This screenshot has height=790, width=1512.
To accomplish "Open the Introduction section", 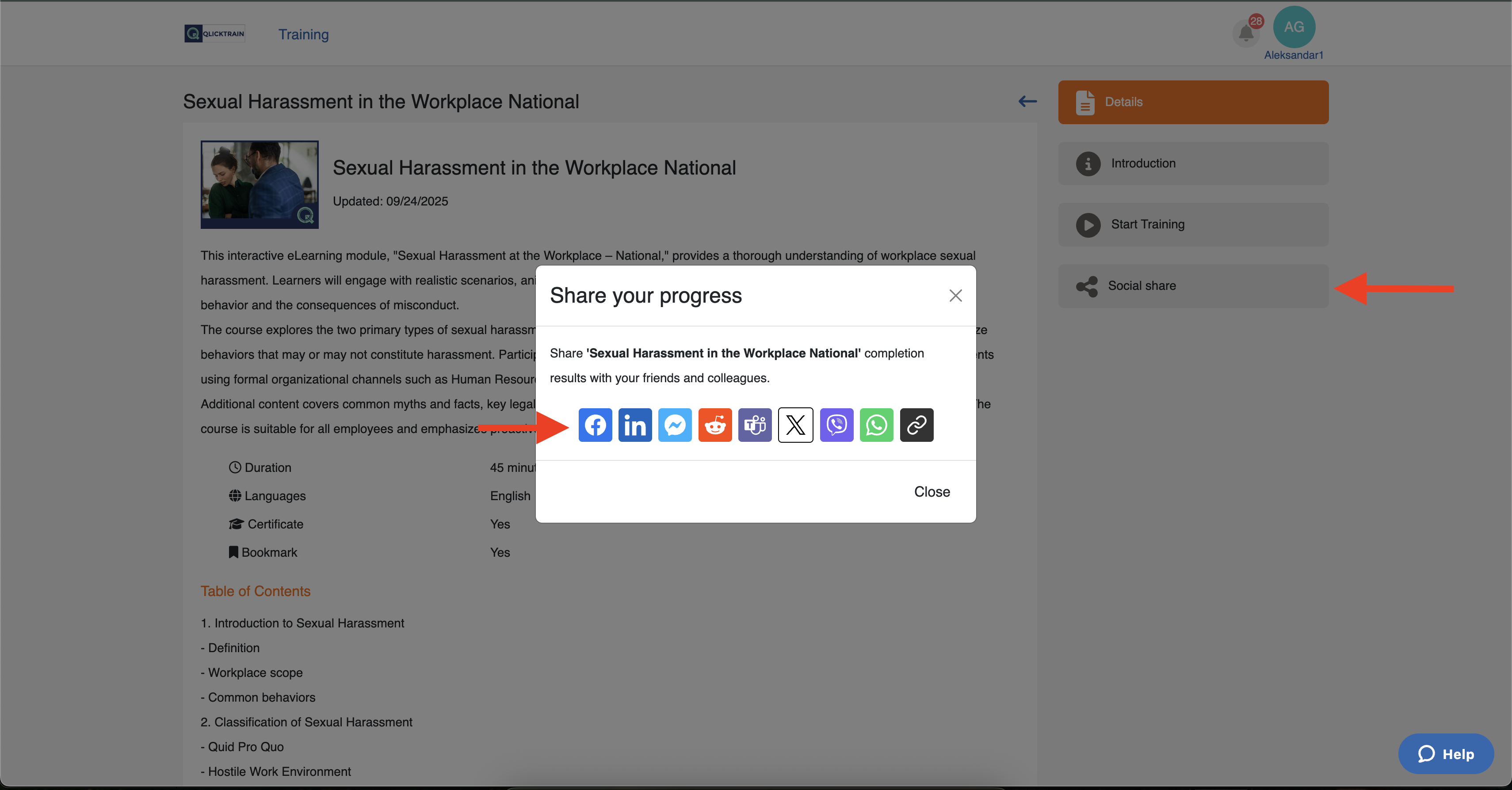I will pyautogui.click(x=1193, y=163).
